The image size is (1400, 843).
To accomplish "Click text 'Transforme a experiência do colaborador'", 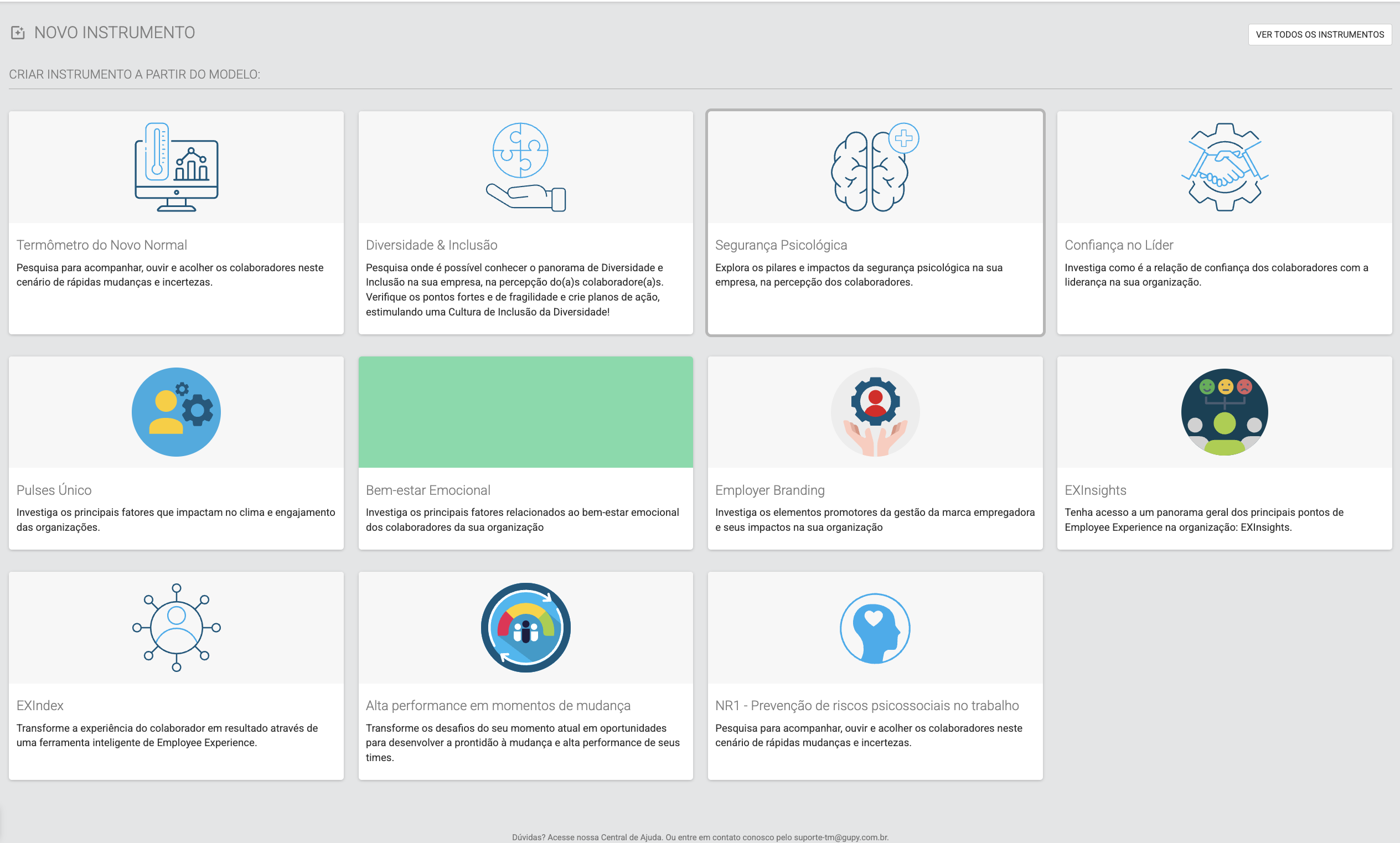I will click(x=167, y=735).
